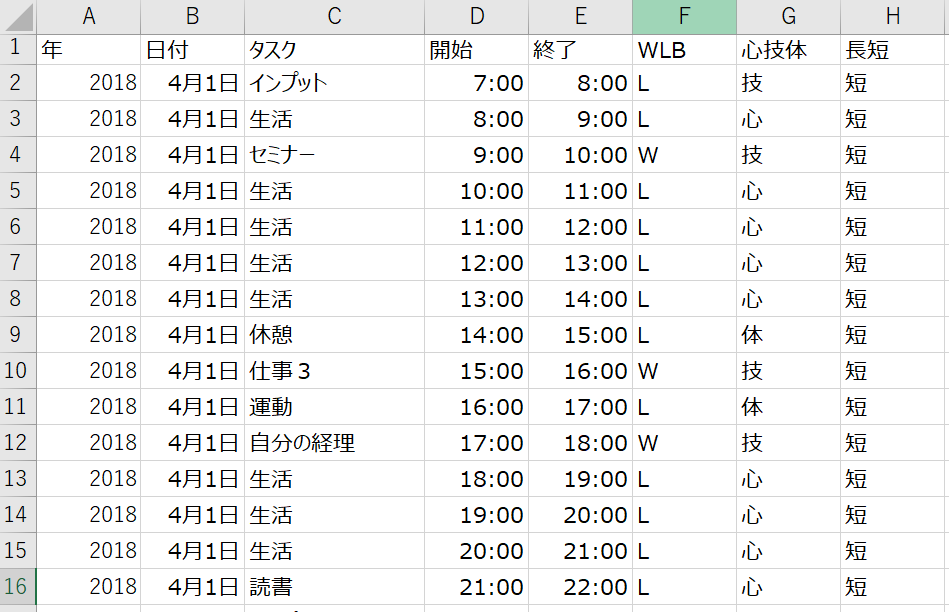This screenshot has height=612, width=949.
Task: Select the 休憩 task cell
Action: tap(335, 334)
